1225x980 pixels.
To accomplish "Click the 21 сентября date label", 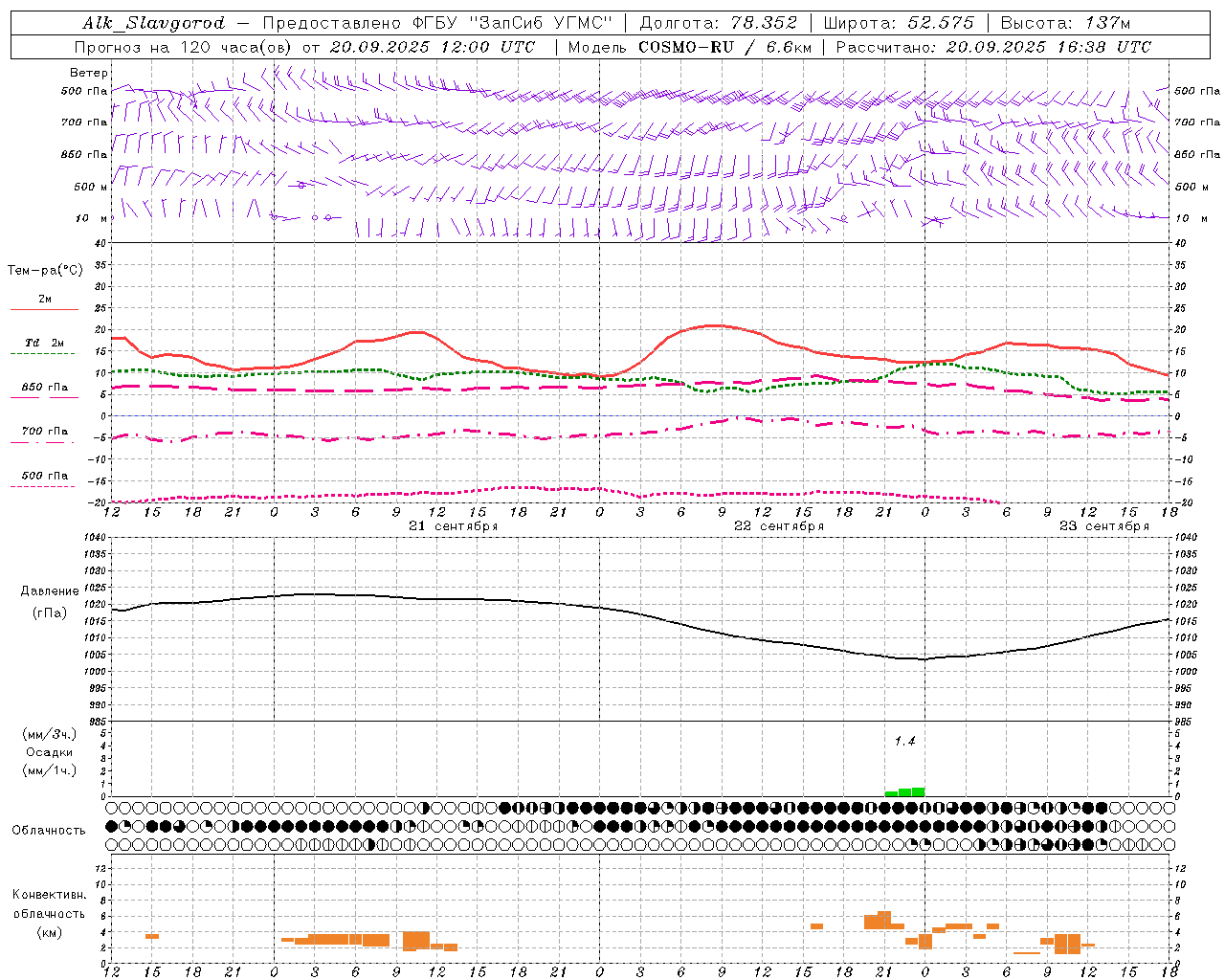I will pos(454,526).
